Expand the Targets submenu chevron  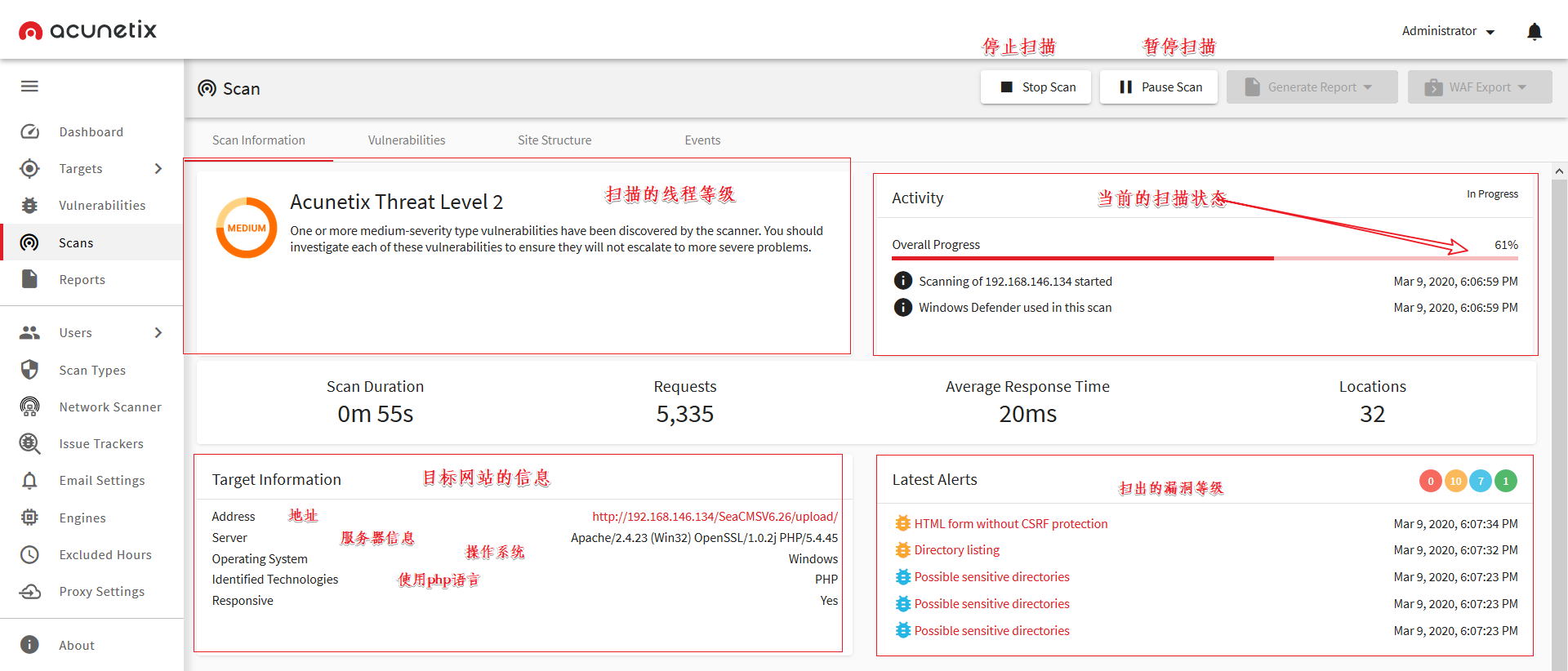point(158,168)
